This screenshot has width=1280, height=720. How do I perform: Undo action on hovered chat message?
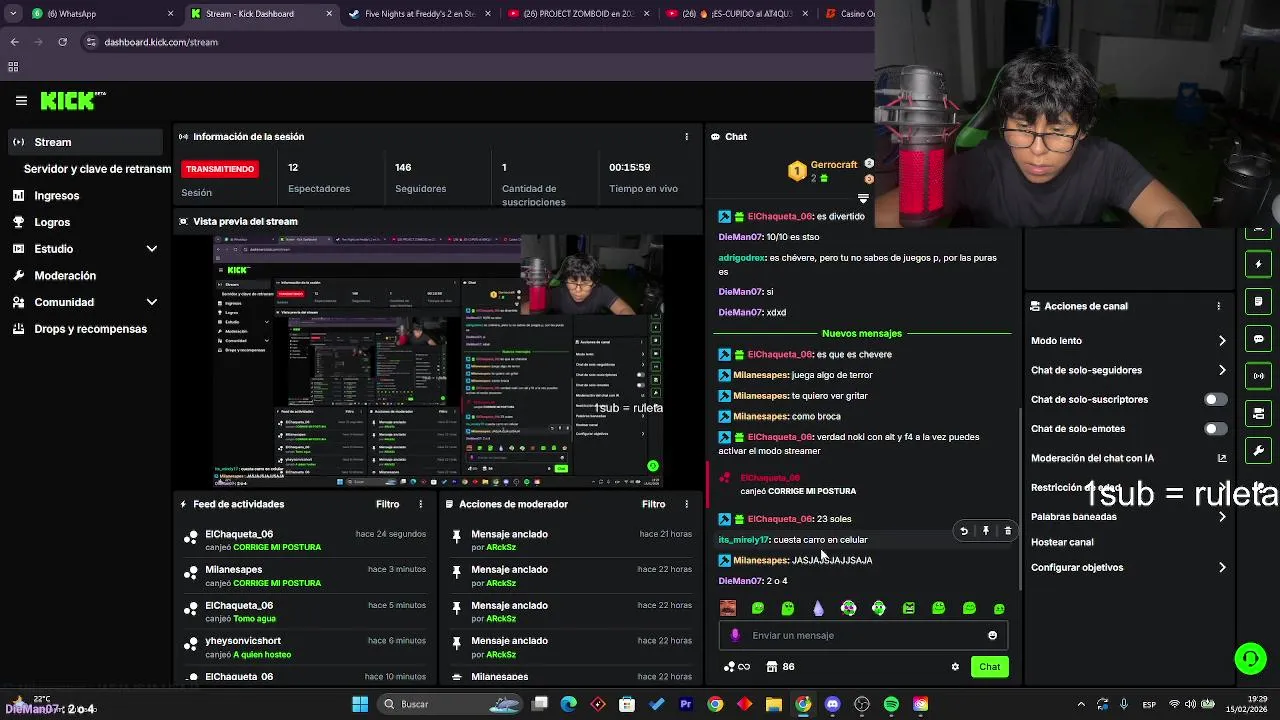[x=964, y=531]
